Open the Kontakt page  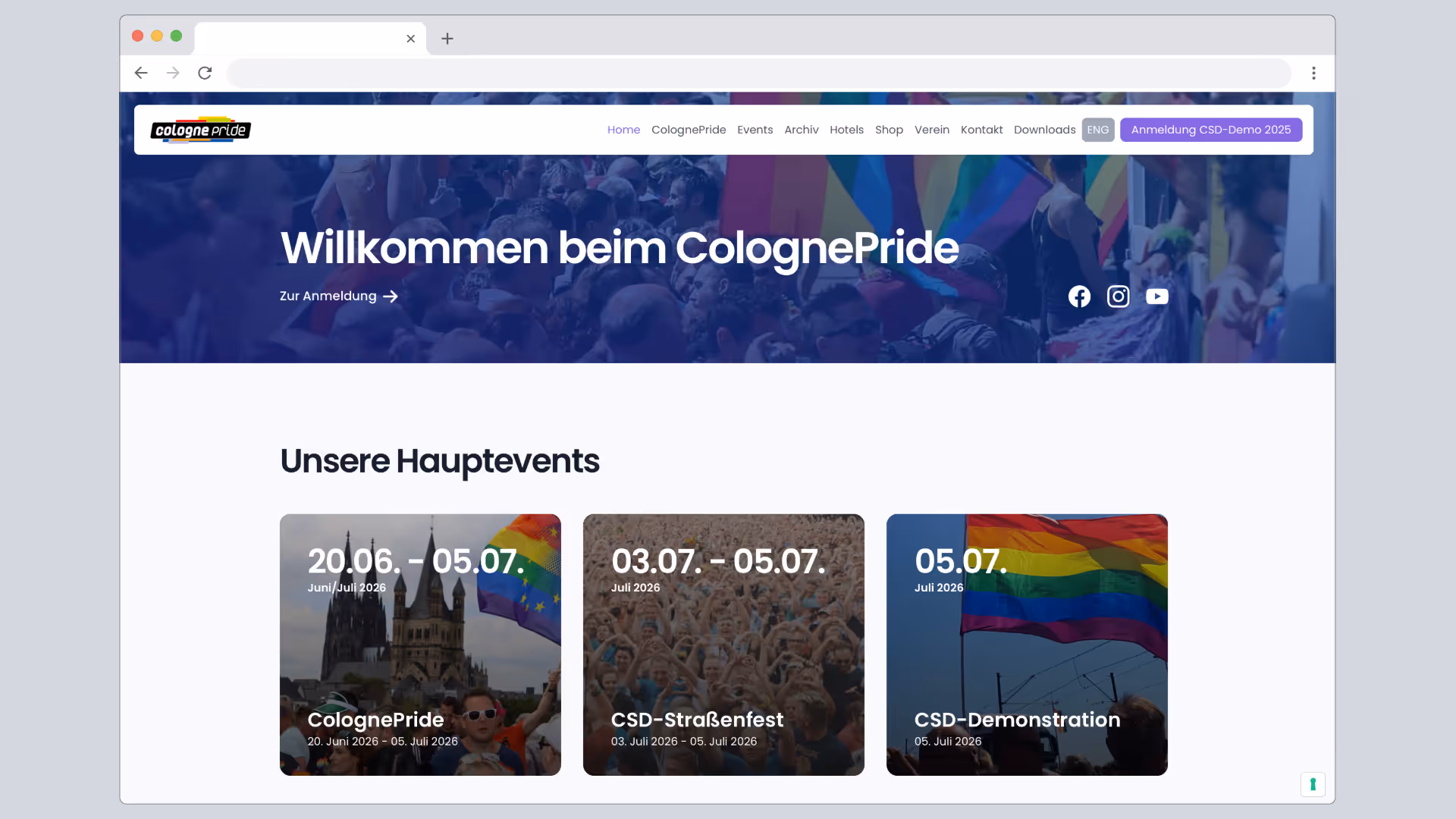[981, 130]
